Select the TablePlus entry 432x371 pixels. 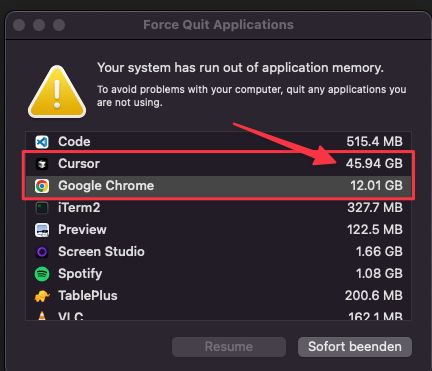(88, 296)
